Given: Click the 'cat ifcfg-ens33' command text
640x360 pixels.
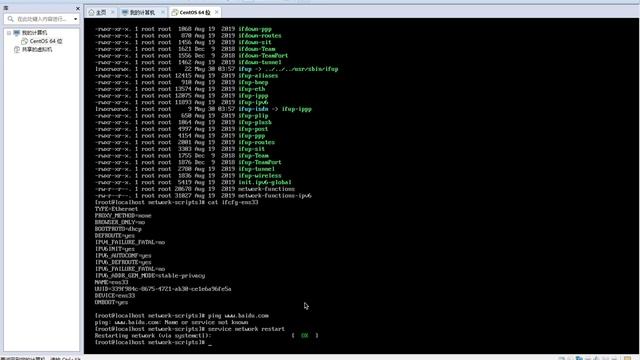Looking at the screenshot, I should 233,202.
